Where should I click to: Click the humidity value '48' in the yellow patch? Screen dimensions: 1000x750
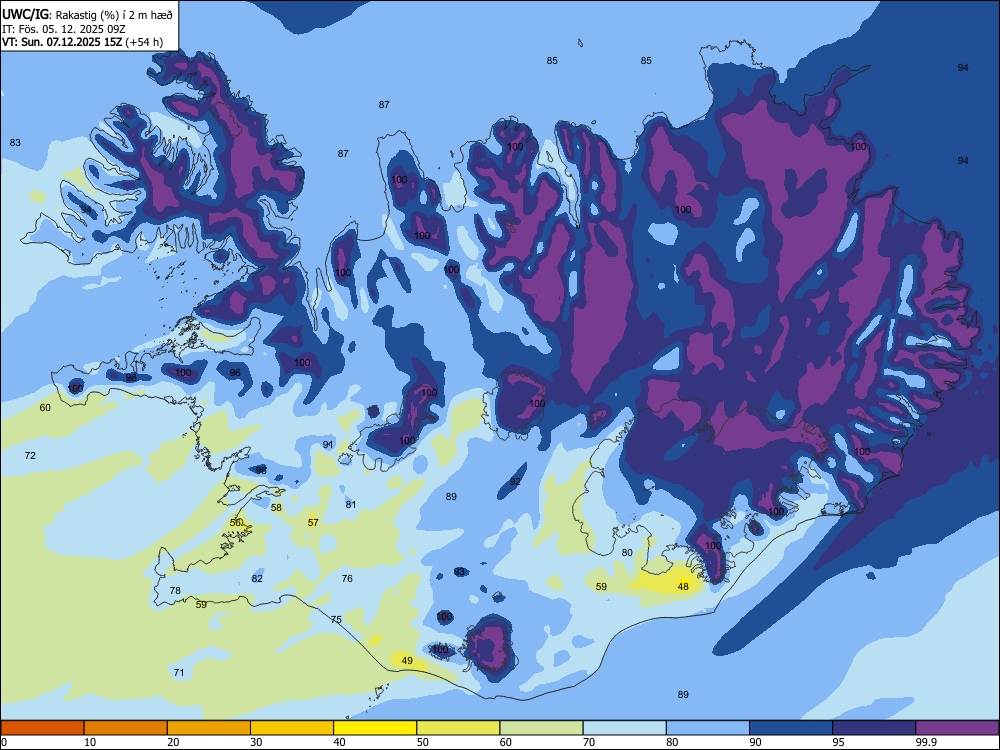(x=683, y=587)
